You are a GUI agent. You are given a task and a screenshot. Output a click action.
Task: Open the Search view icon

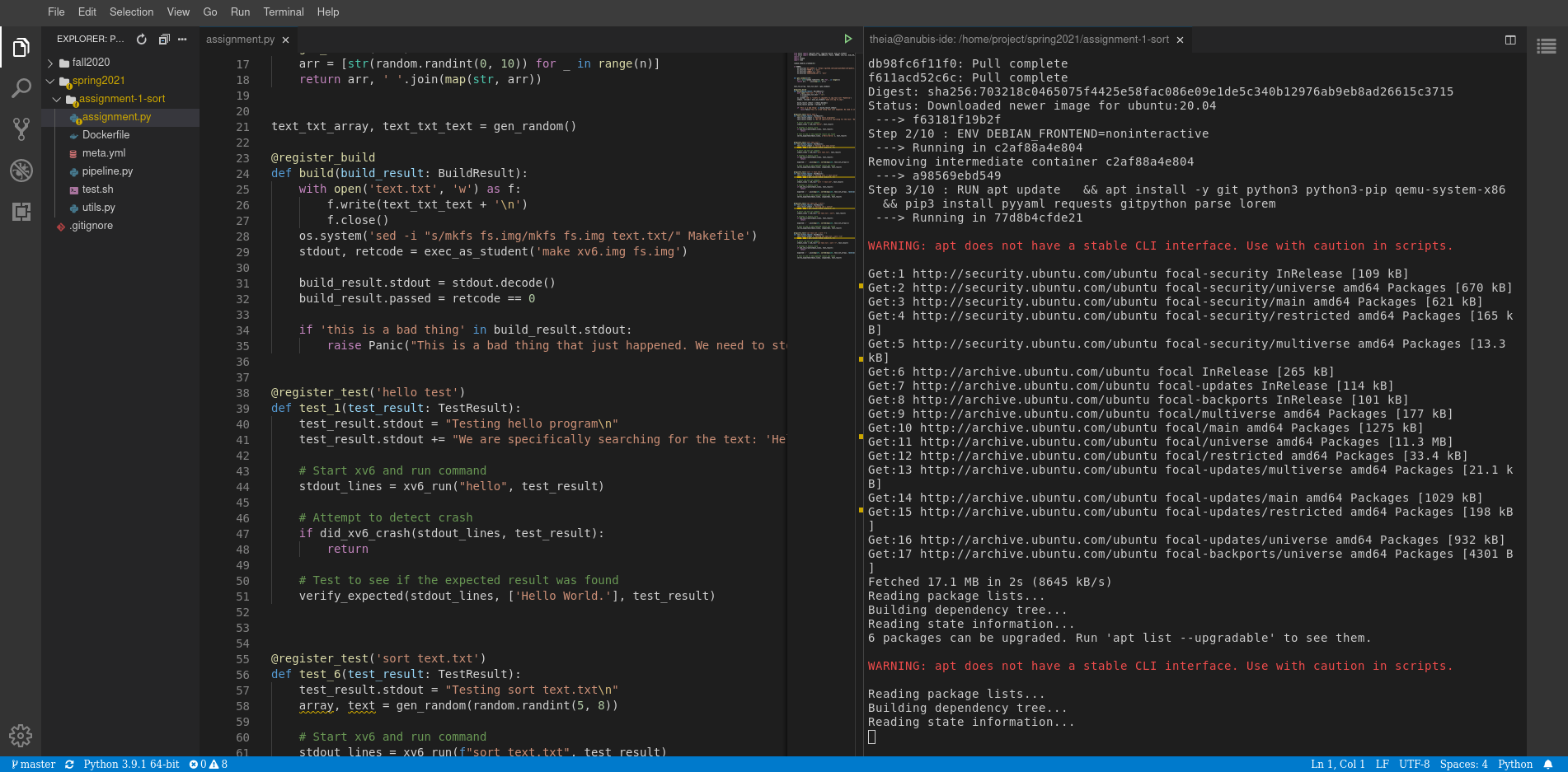click(x=21, y=88)
